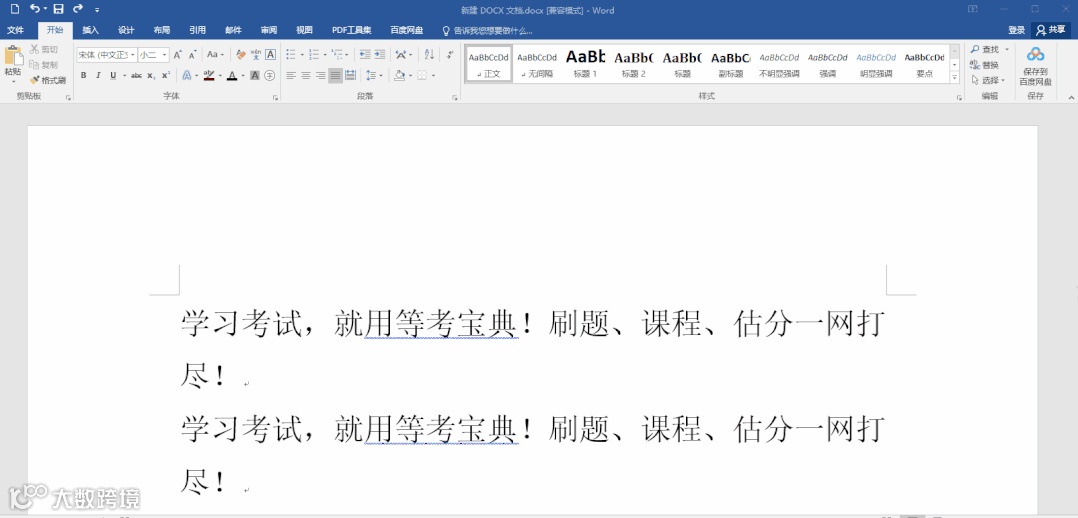Apply distributed alignment to the paragraph

351,75
